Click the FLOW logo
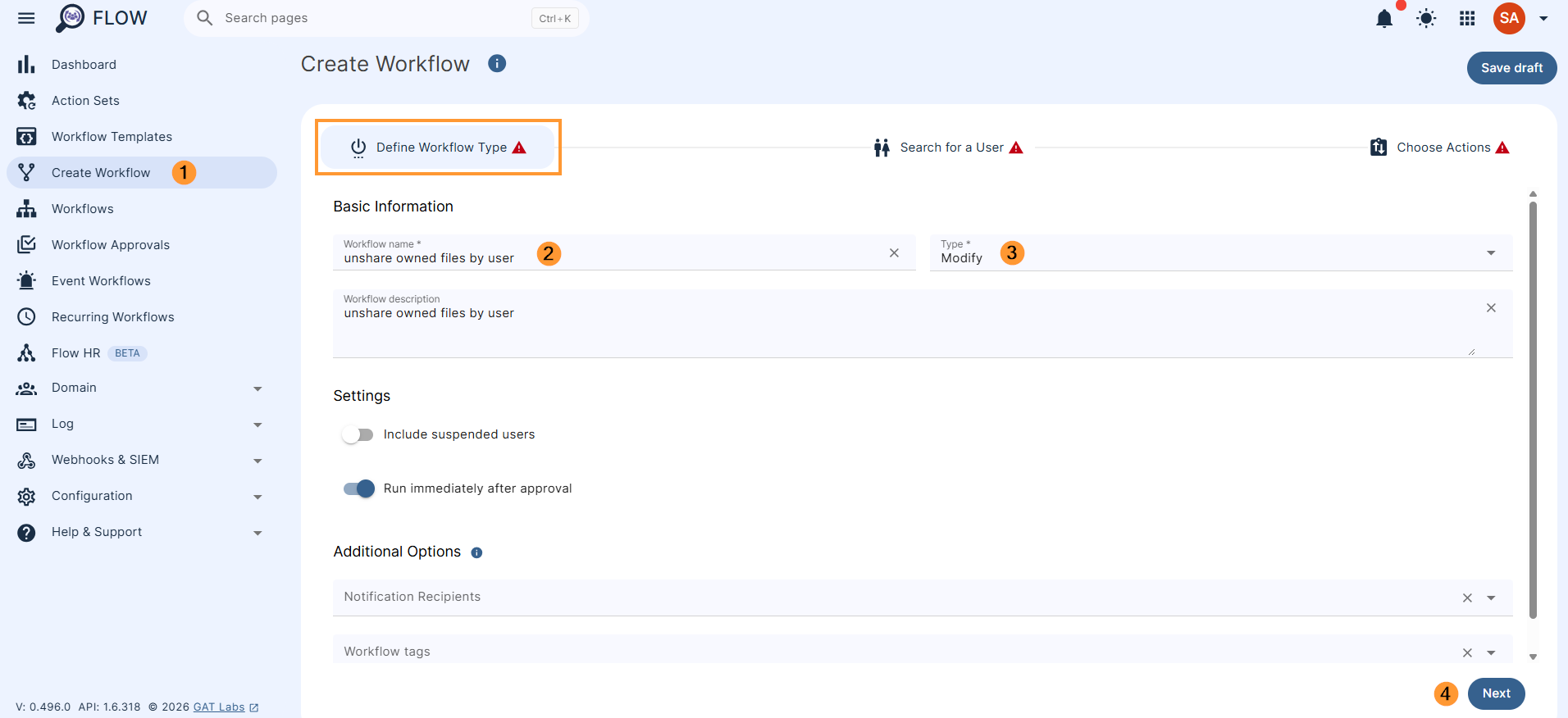This screenshot has width=1568, height=718. tap(102, 18)
